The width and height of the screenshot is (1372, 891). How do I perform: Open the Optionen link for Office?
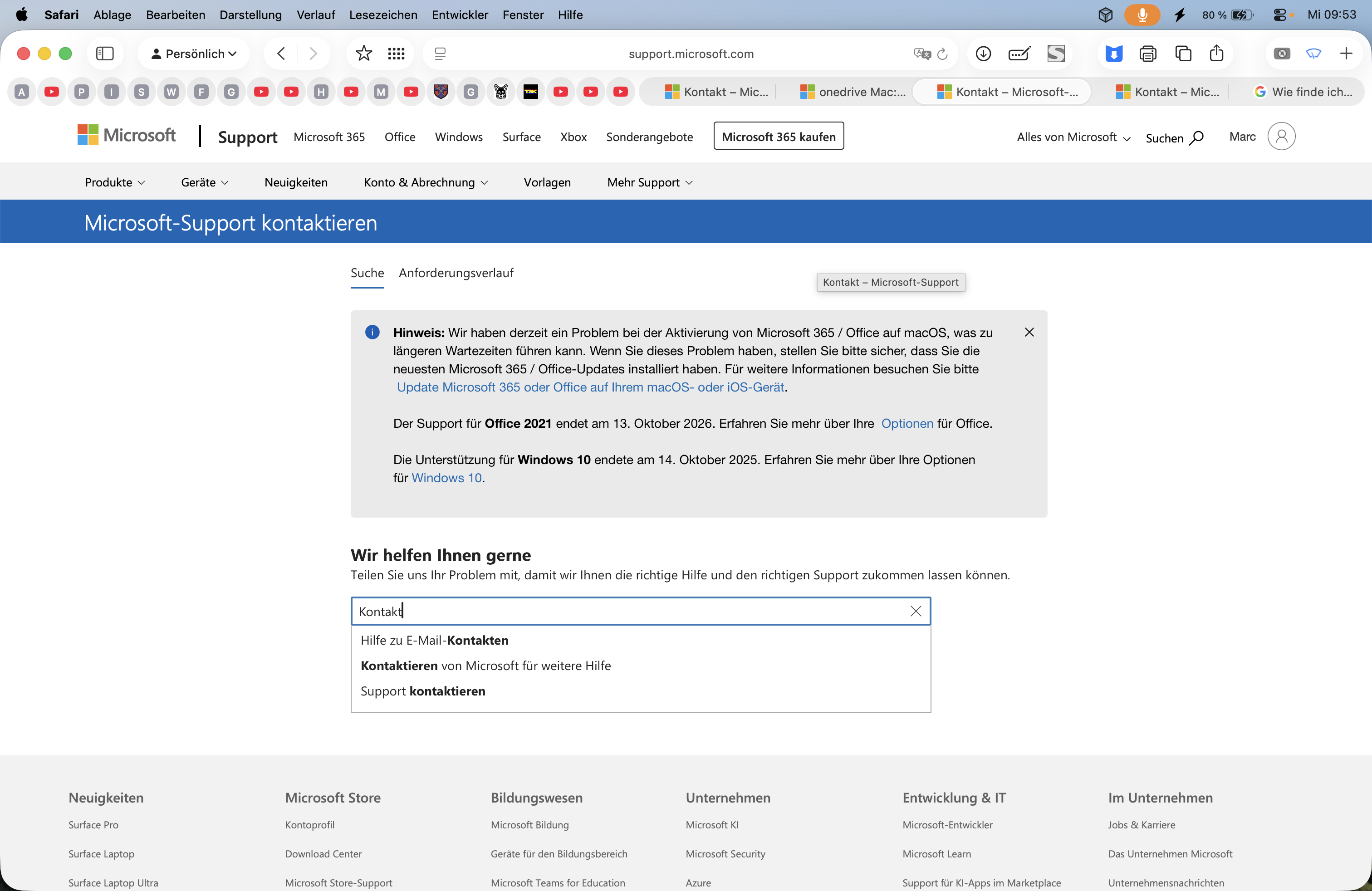point(907,423)
